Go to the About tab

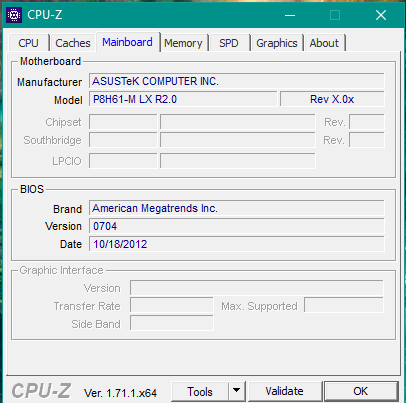[324, 43]
